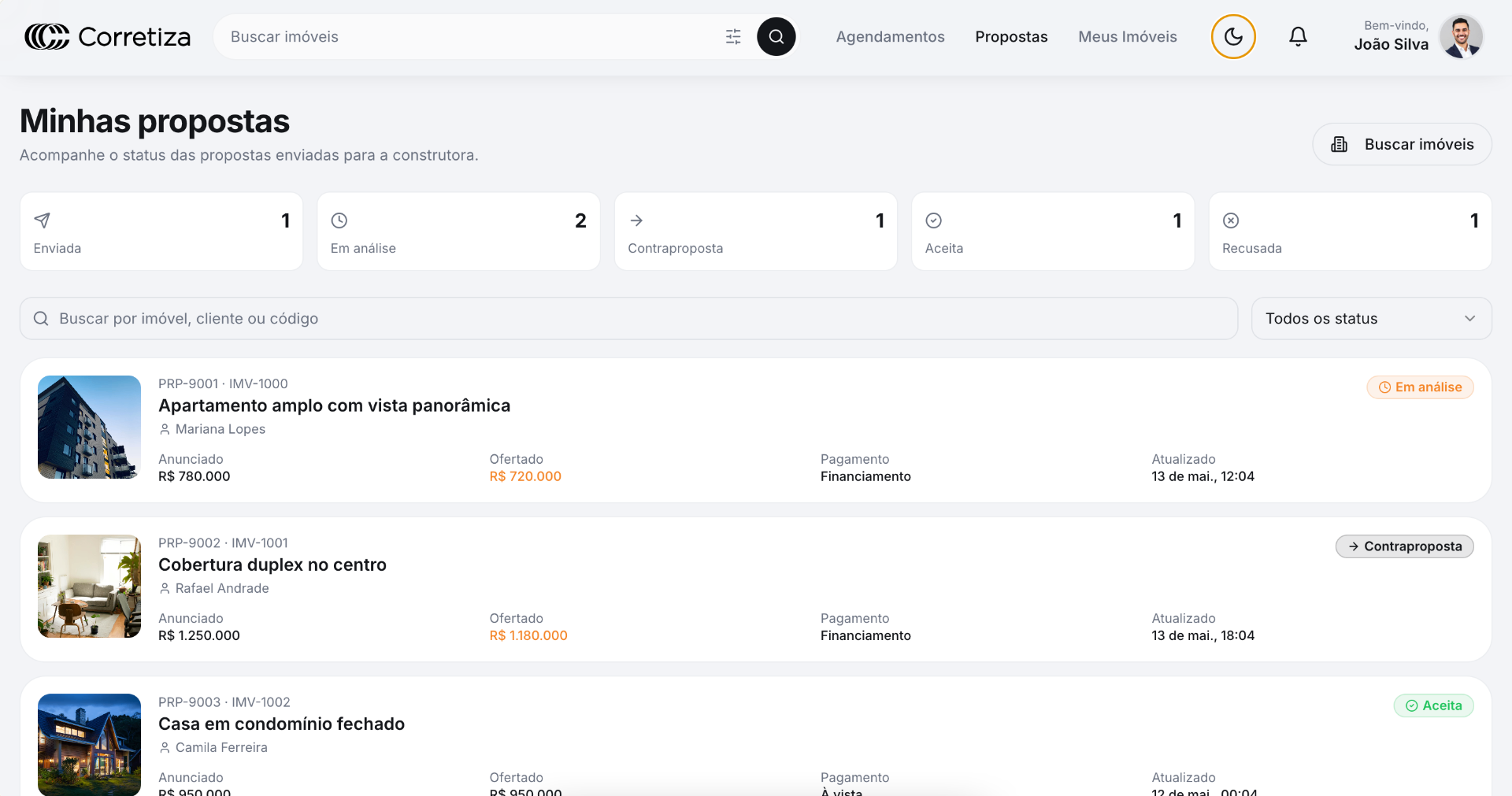Click Mariana Lopes client name
Screen dimensions: 1512x796
220,429
